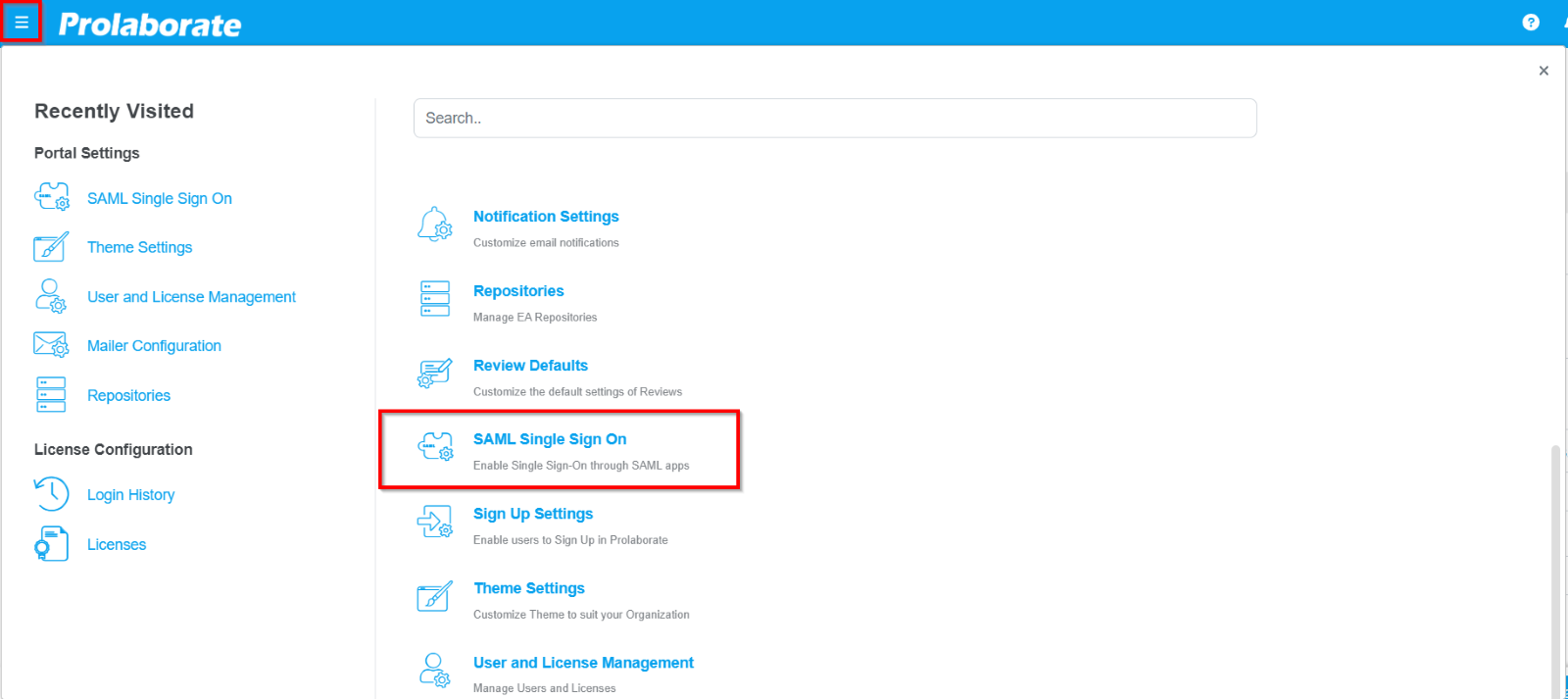The width and height of the screenshot is (1568, 699).
Task: Click 'Customize Theme to suit your Organization' text
Action: [x=581, y=615]
